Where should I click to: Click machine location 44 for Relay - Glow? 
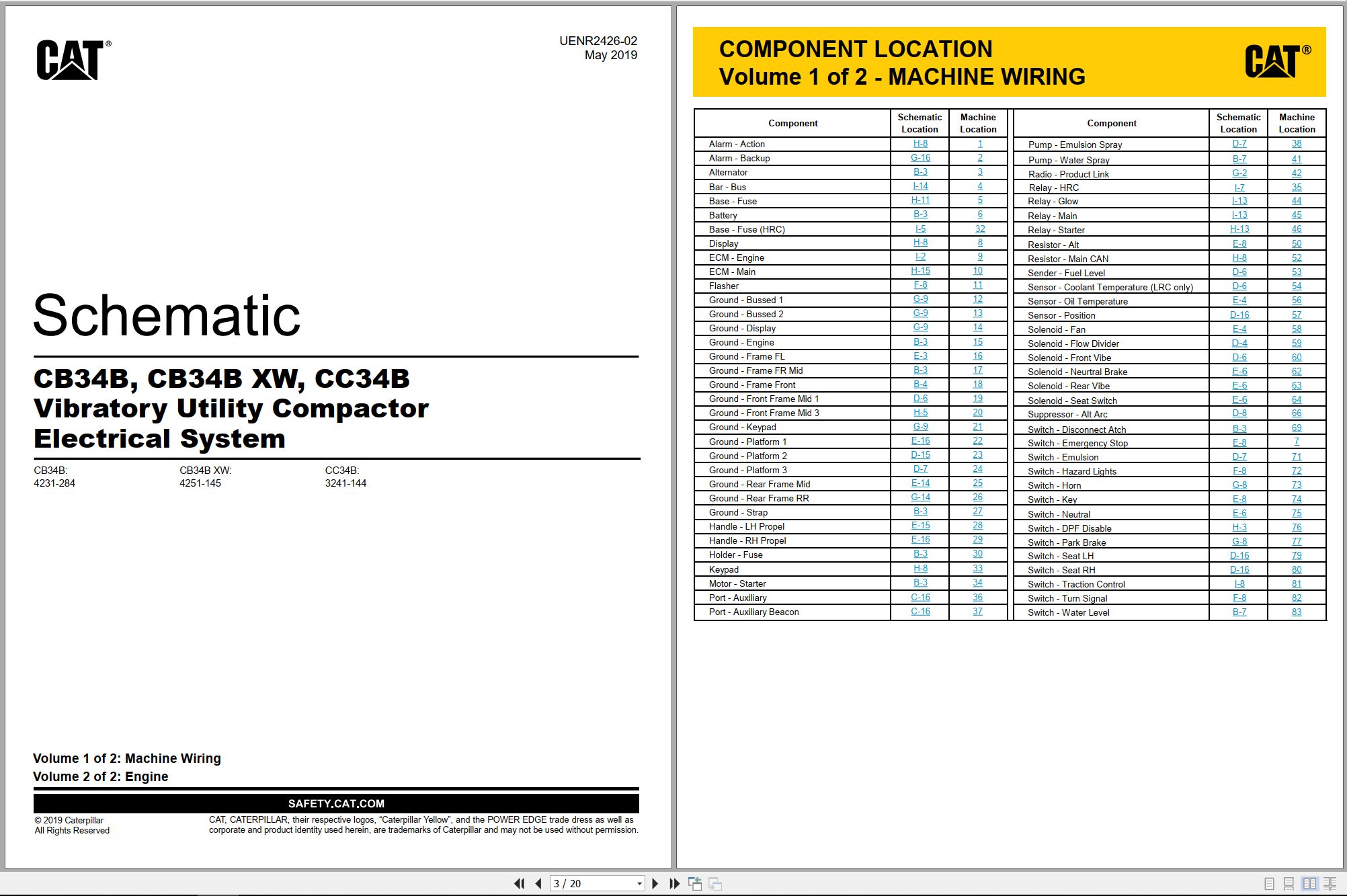click(1297, 201)
